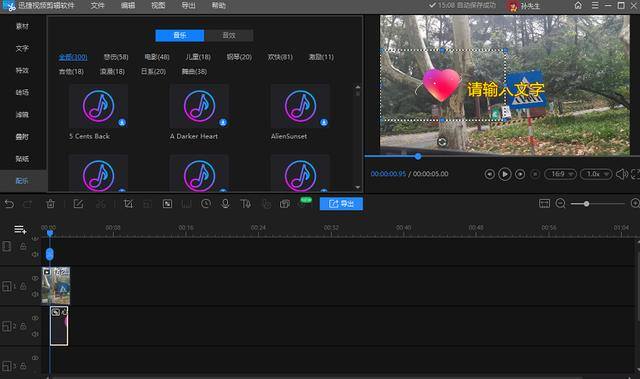Filter music by category with count (11)

[321, 57]
